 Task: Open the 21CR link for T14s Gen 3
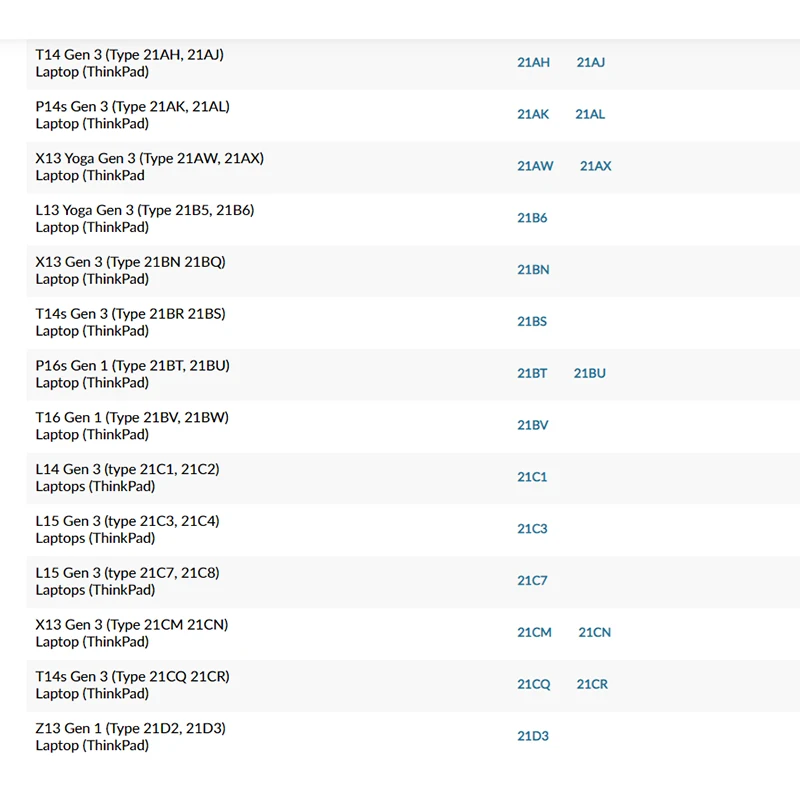click(592, 684)
